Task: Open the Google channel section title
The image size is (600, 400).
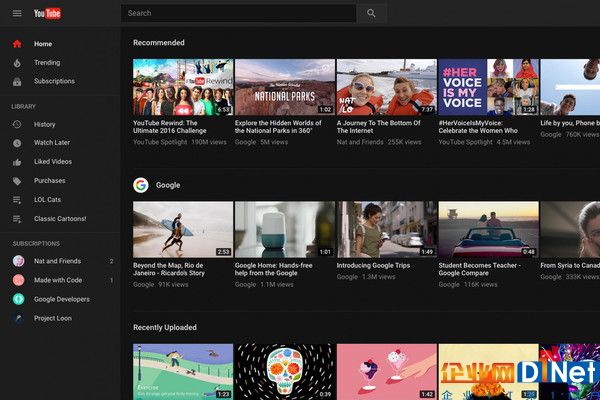Action: tap(168, 185)
